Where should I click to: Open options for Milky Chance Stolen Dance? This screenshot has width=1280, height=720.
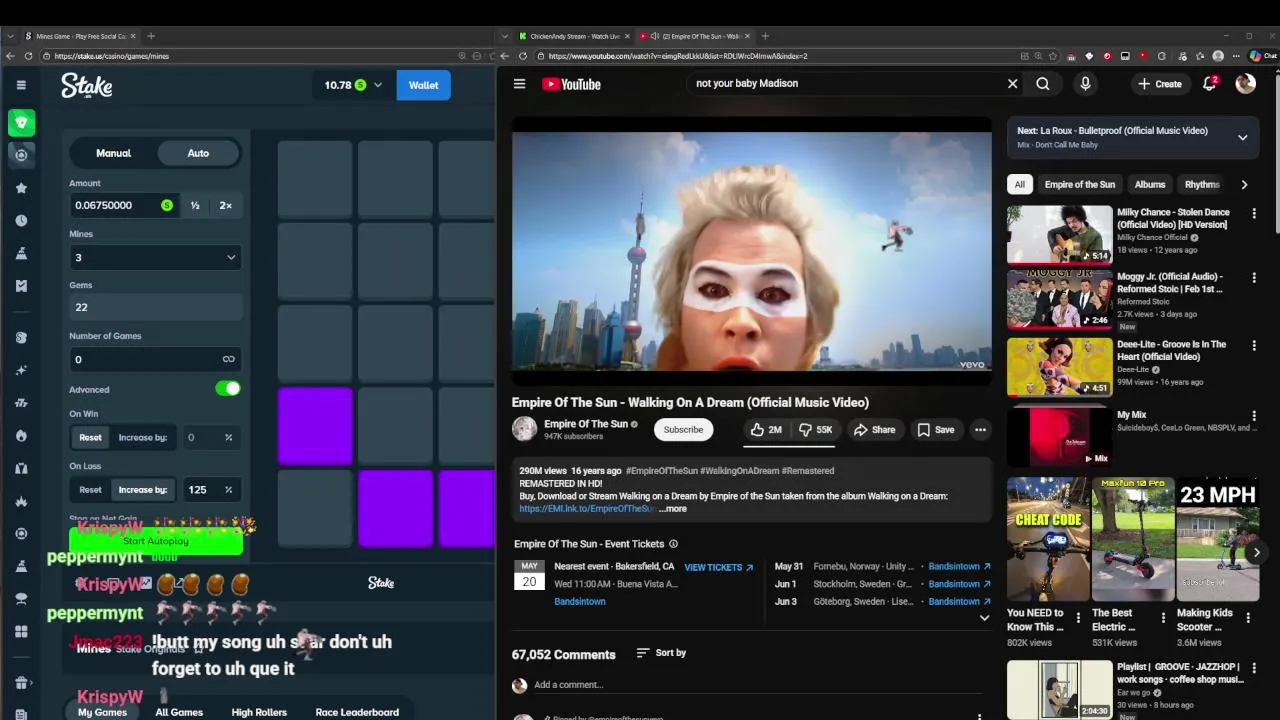pyautogui.click(x=1253, y=213)
